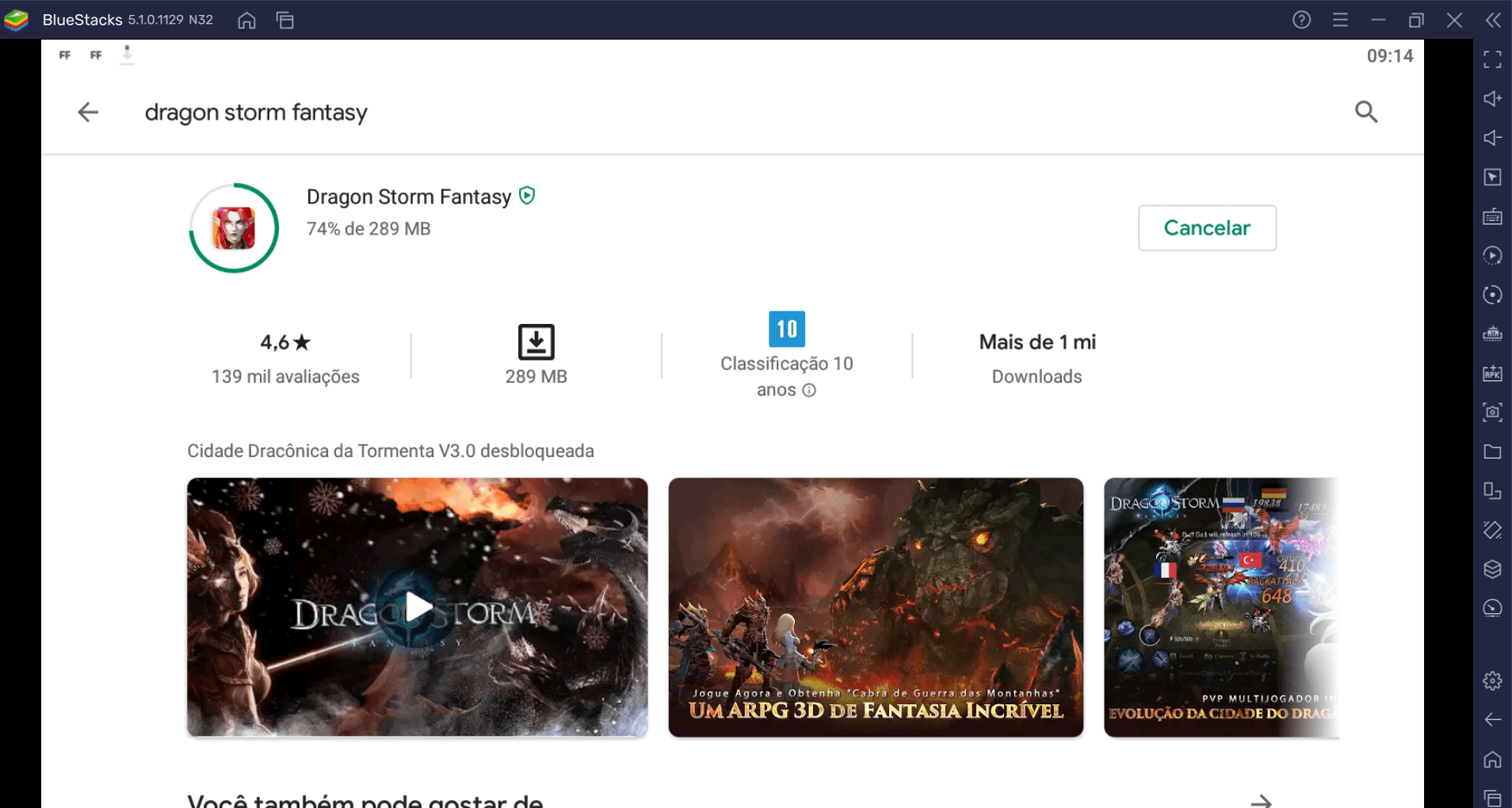Toggle fullscreen mode in sidebar

(x=1492, y=59)
